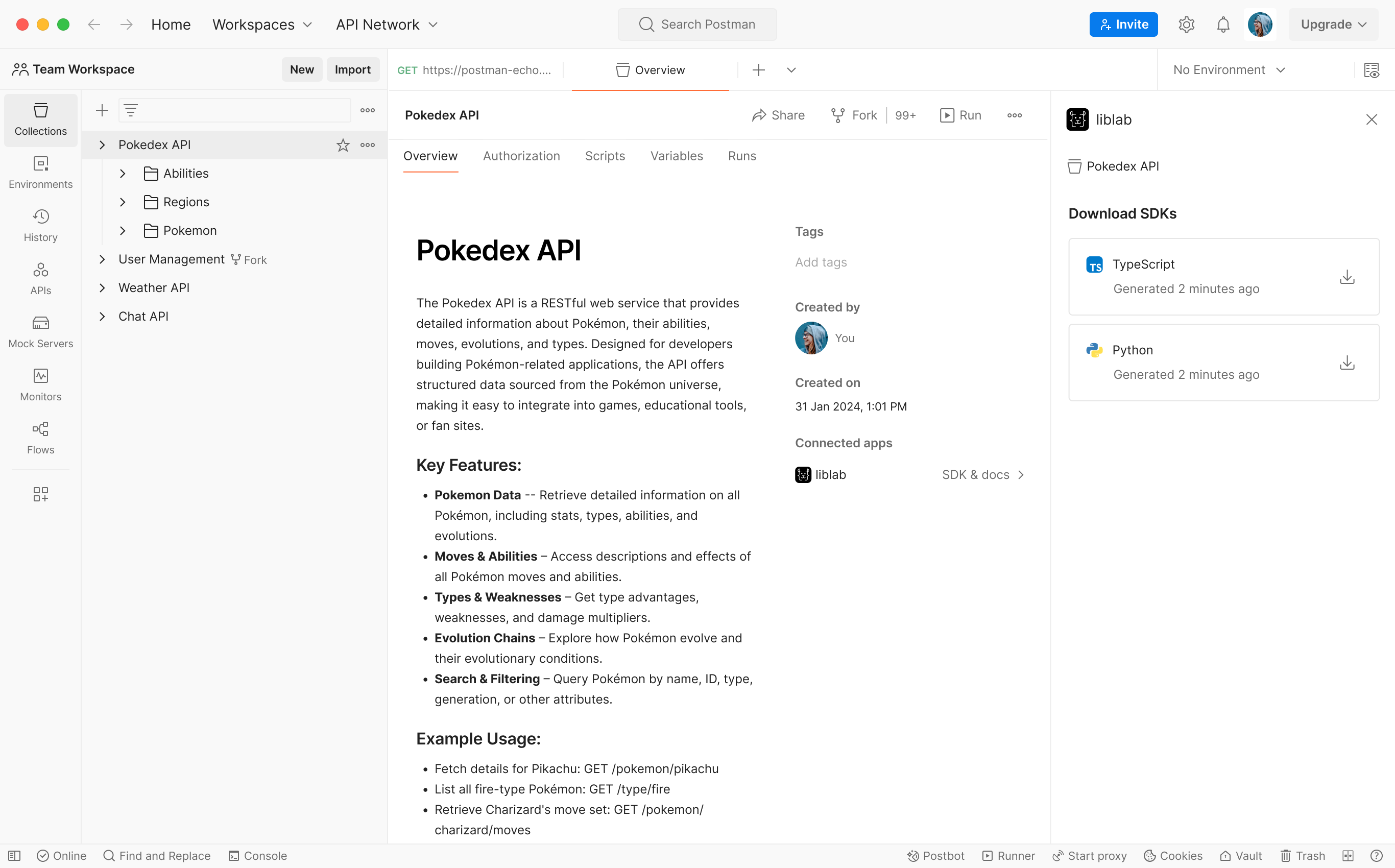Expand the Weather API collection
This screenshot has width=1395, height=868.
[x=103, y=287]
